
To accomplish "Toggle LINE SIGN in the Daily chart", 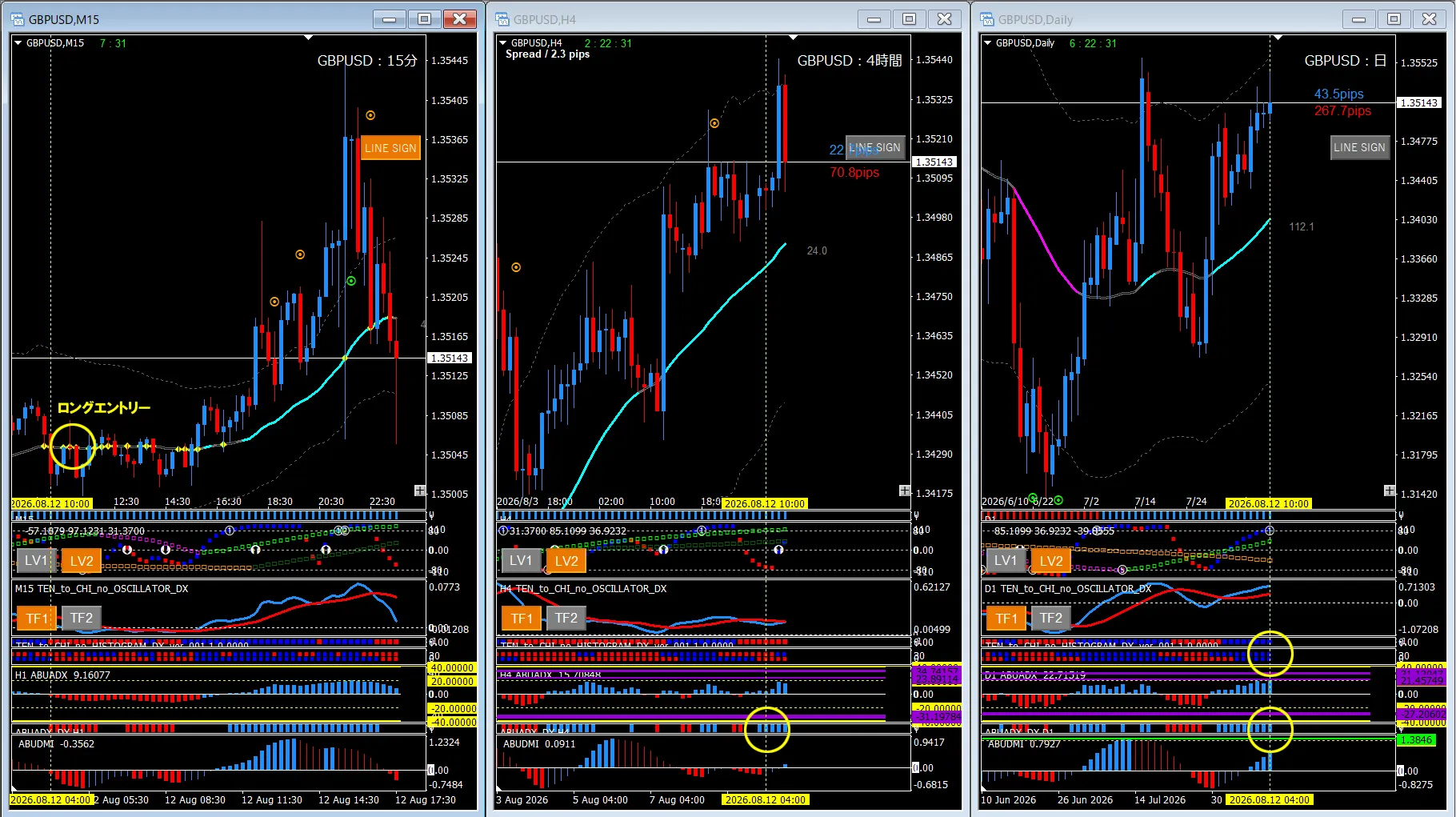I will 1360,148.
